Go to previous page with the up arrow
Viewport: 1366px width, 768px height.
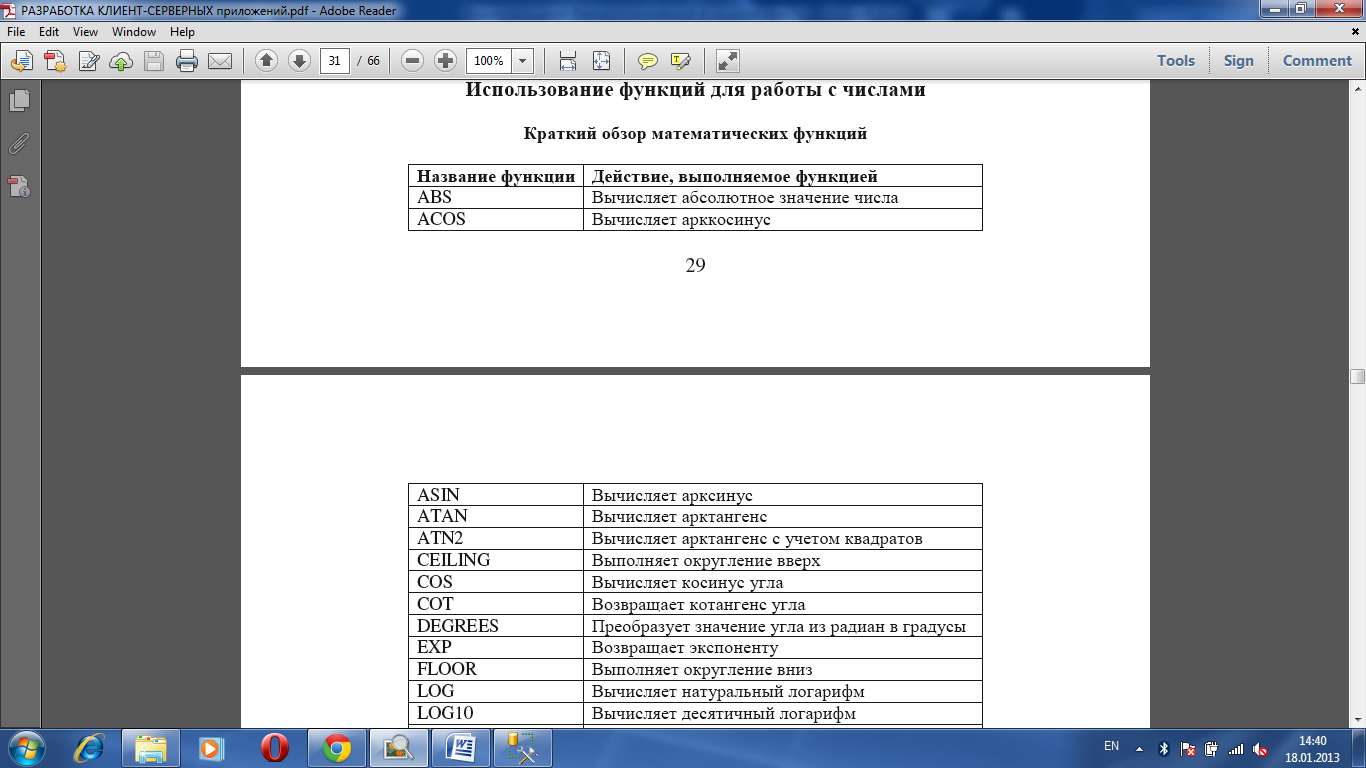click(x=266, y=61)
